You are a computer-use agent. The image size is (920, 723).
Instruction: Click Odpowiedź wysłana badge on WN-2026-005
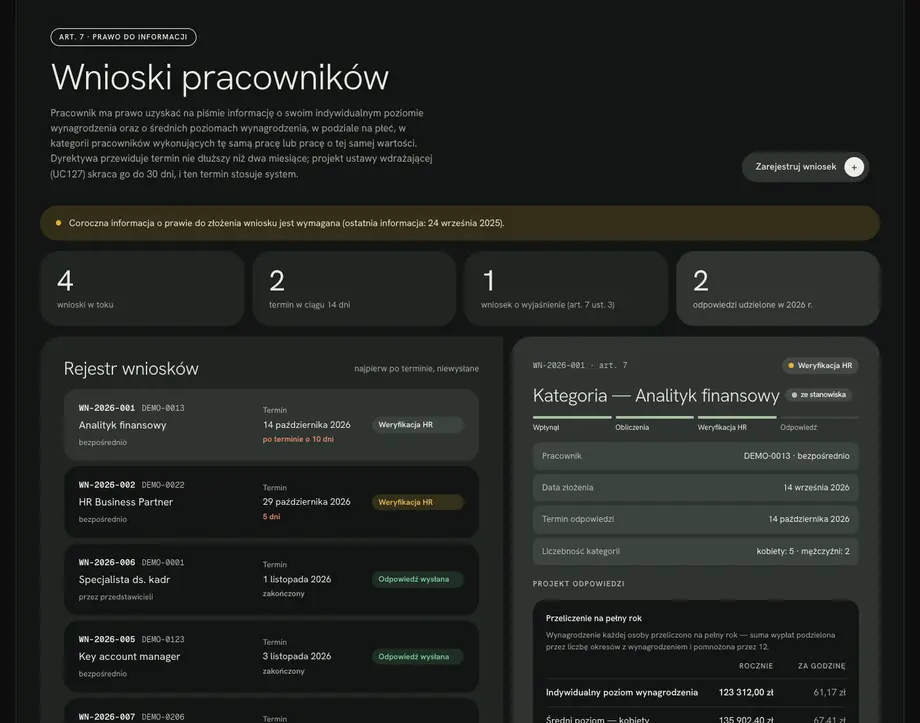click(417, 657)
